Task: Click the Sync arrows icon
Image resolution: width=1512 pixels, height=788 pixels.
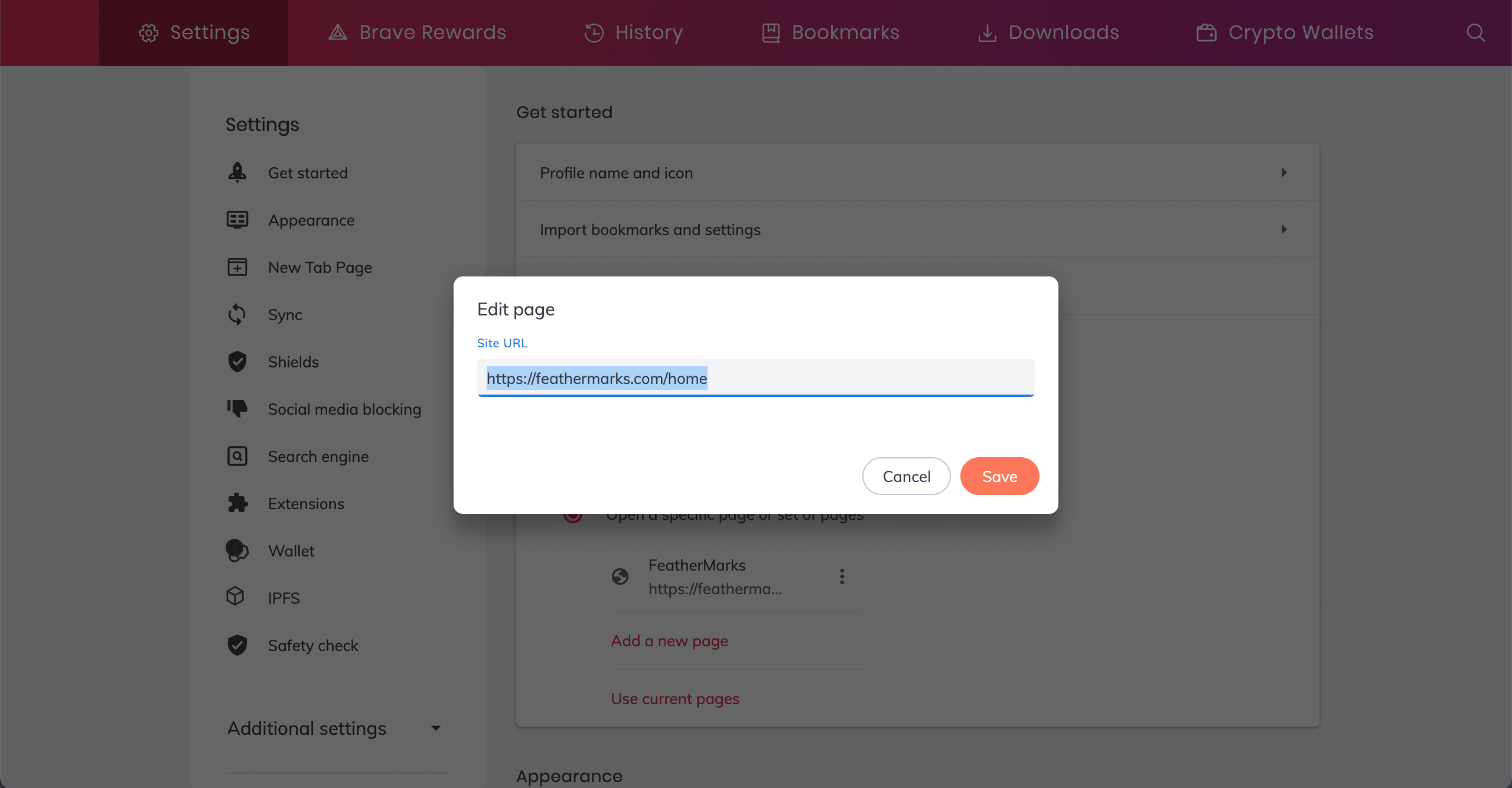Action: point(237,314)
